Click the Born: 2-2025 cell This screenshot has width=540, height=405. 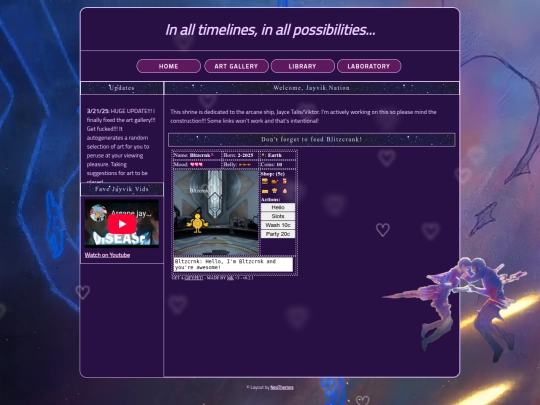coord(240,155)
